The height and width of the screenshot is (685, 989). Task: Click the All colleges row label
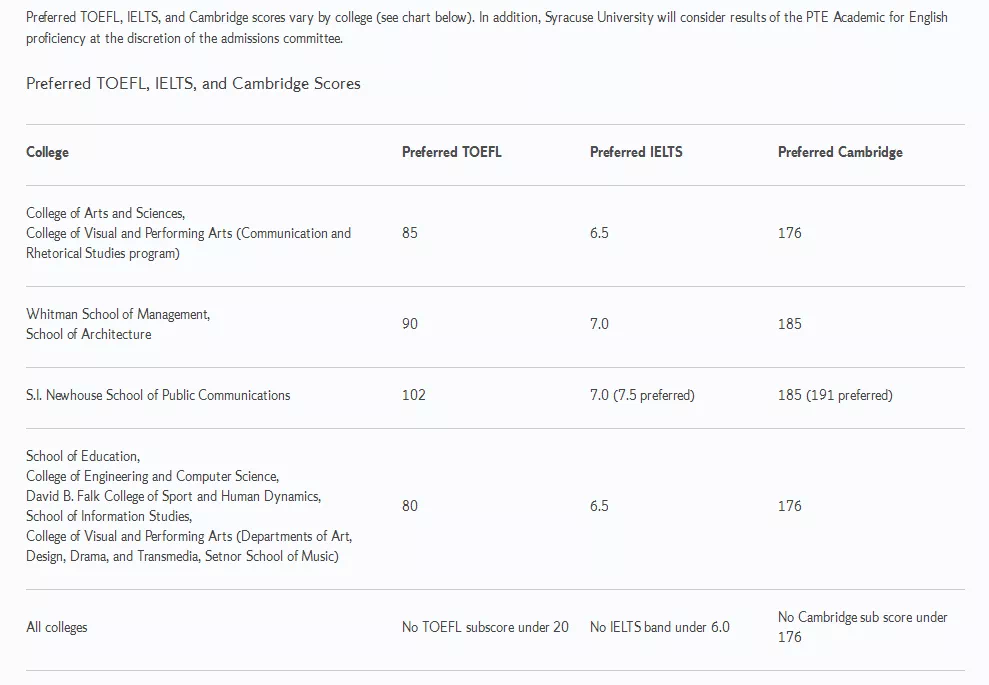click(57, 627)
